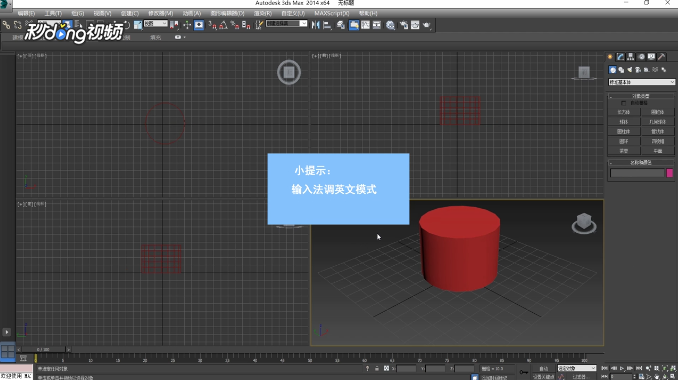Screen dimensions: 678x380
Task: Switch to the Motion panel tab
Action: (x=641, y=57)
